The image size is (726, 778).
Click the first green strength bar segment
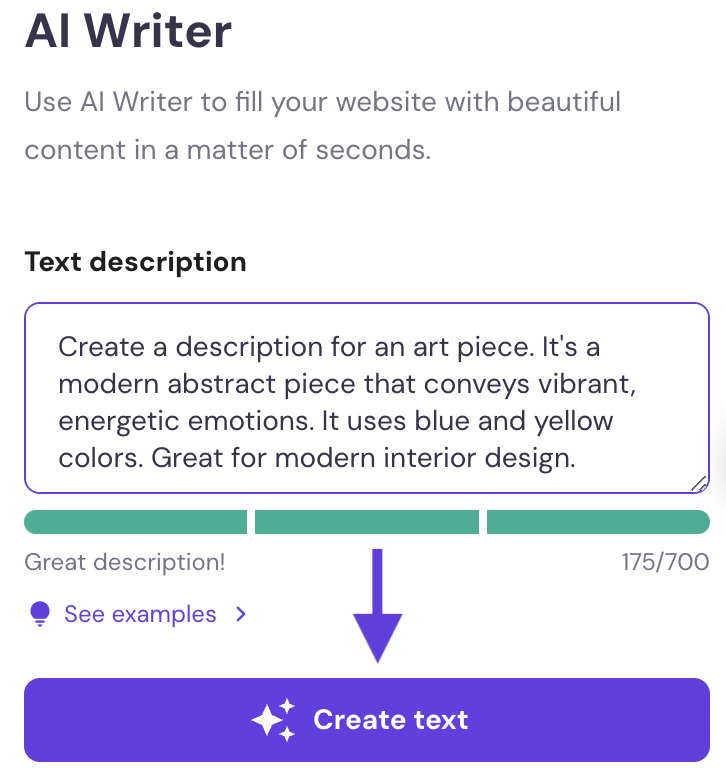tap(135, 522)
